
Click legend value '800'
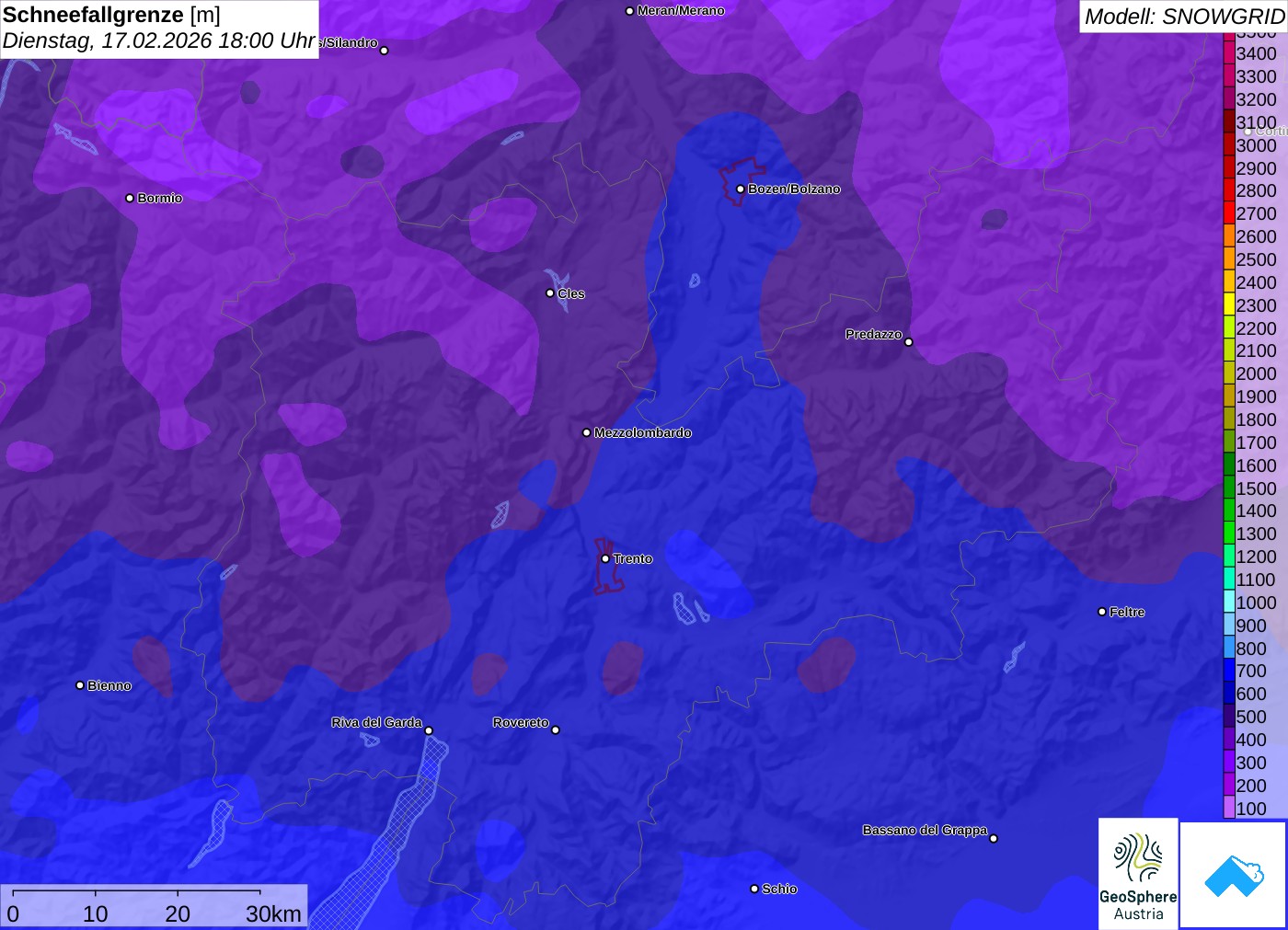(1251, 649)
